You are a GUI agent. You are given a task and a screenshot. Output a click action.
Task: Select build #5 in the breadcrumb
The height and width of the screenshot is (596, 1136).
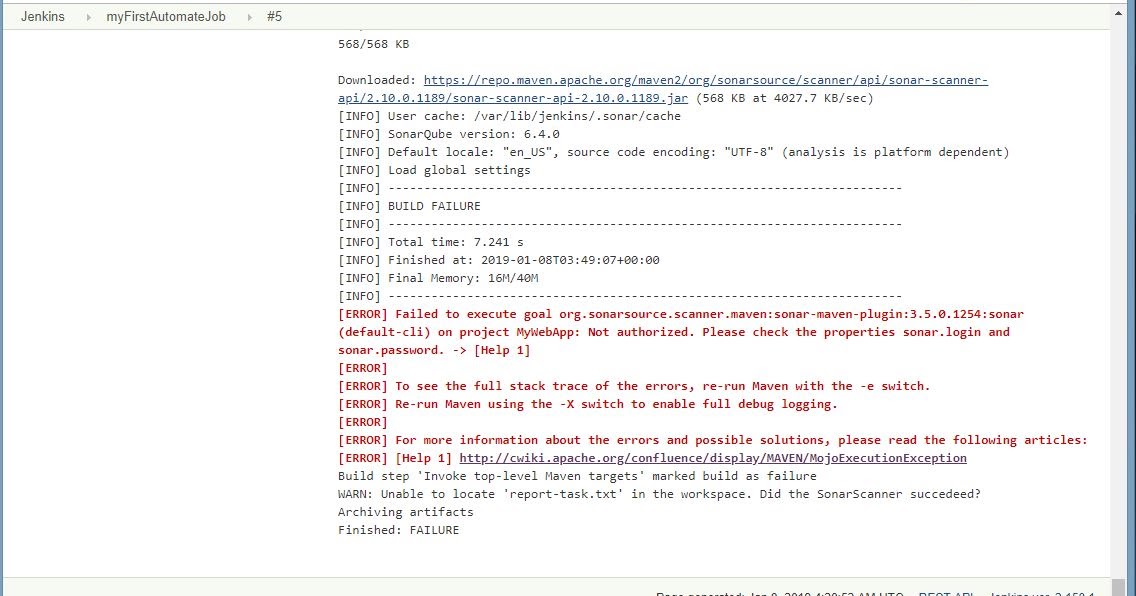tap(274, 16)
